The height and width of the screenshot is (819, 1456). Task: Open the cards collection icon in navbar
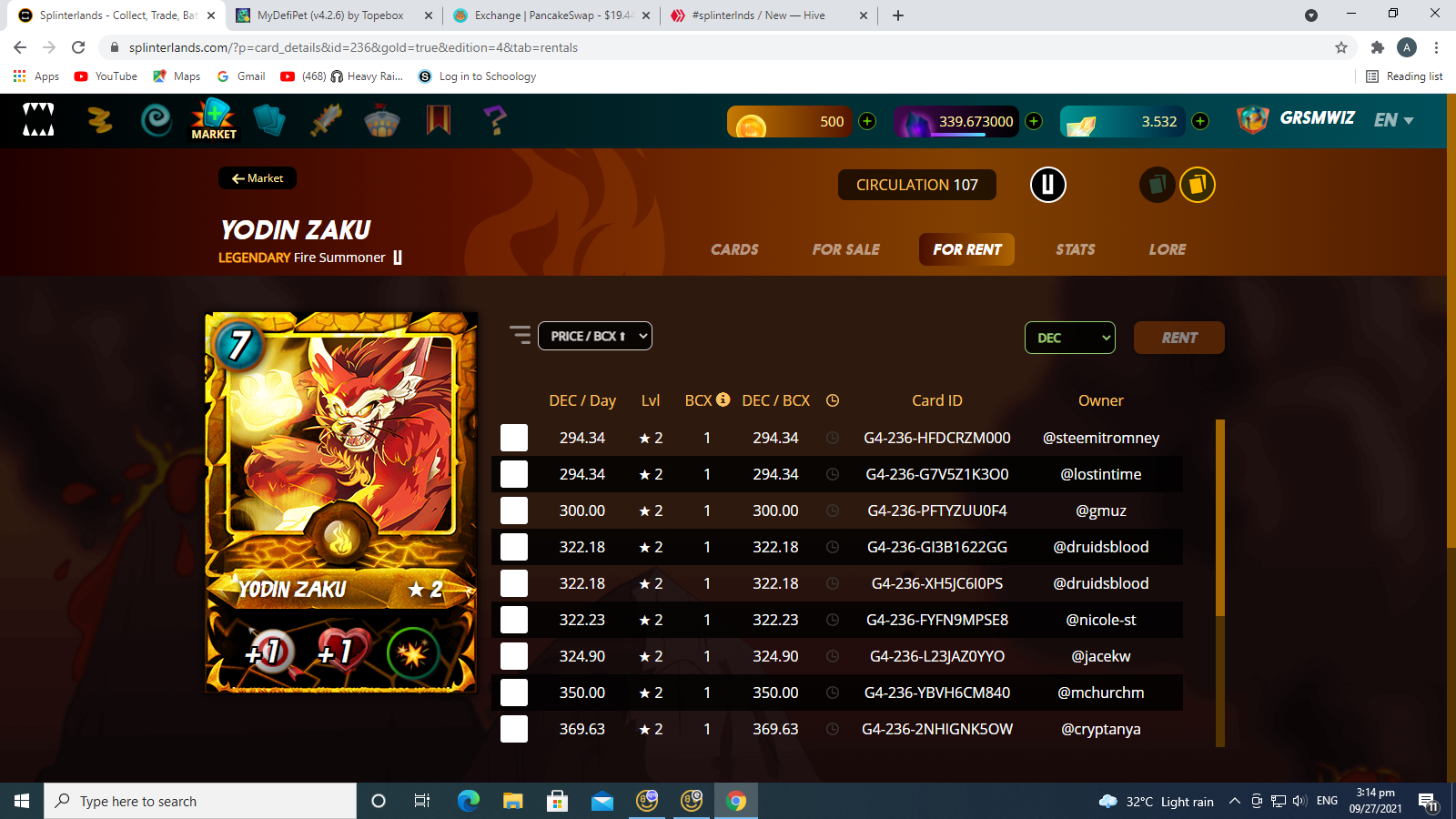pyautogui.click(x=269, y=119)
